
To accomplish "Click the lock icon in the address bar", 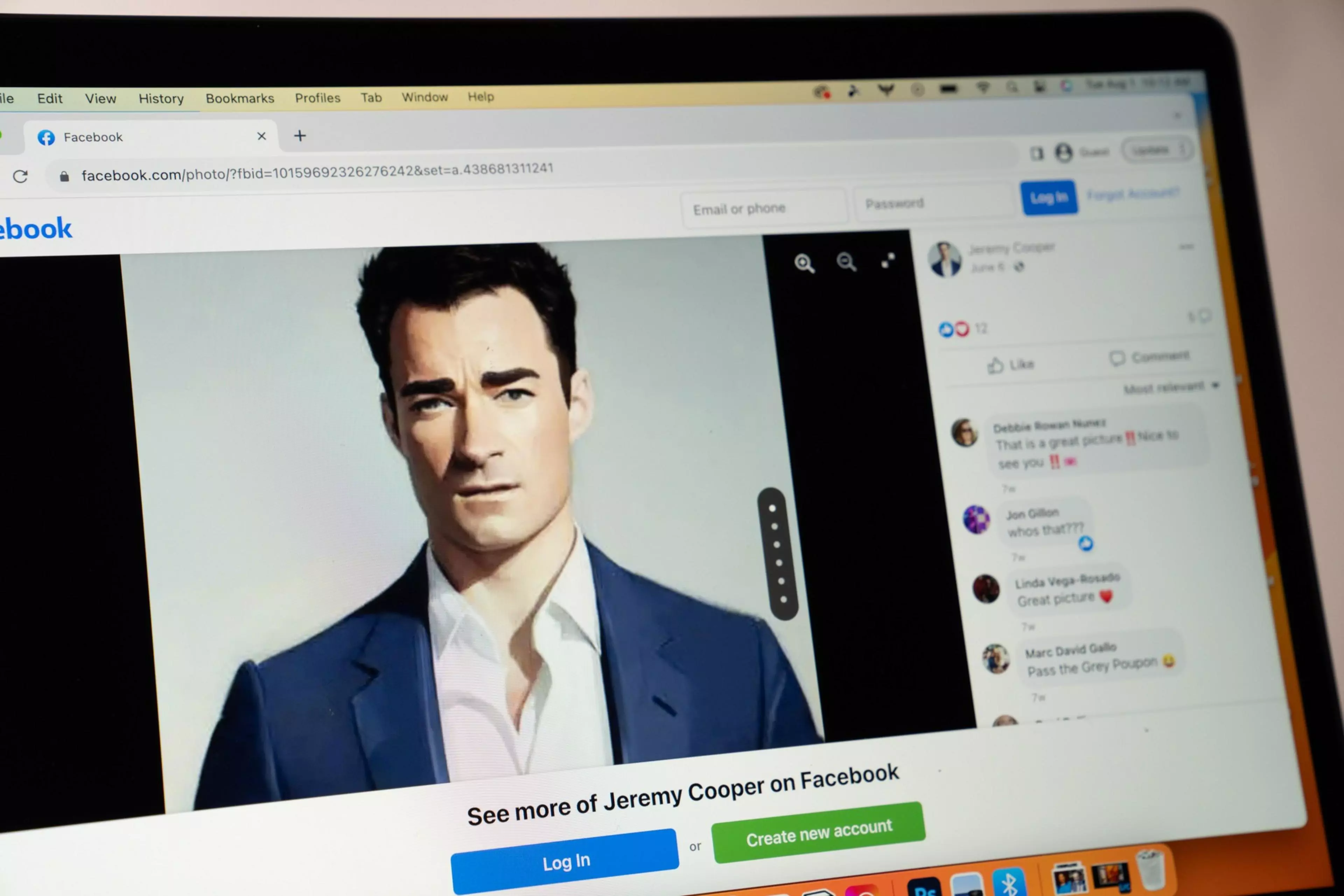I will pos(65,176).
